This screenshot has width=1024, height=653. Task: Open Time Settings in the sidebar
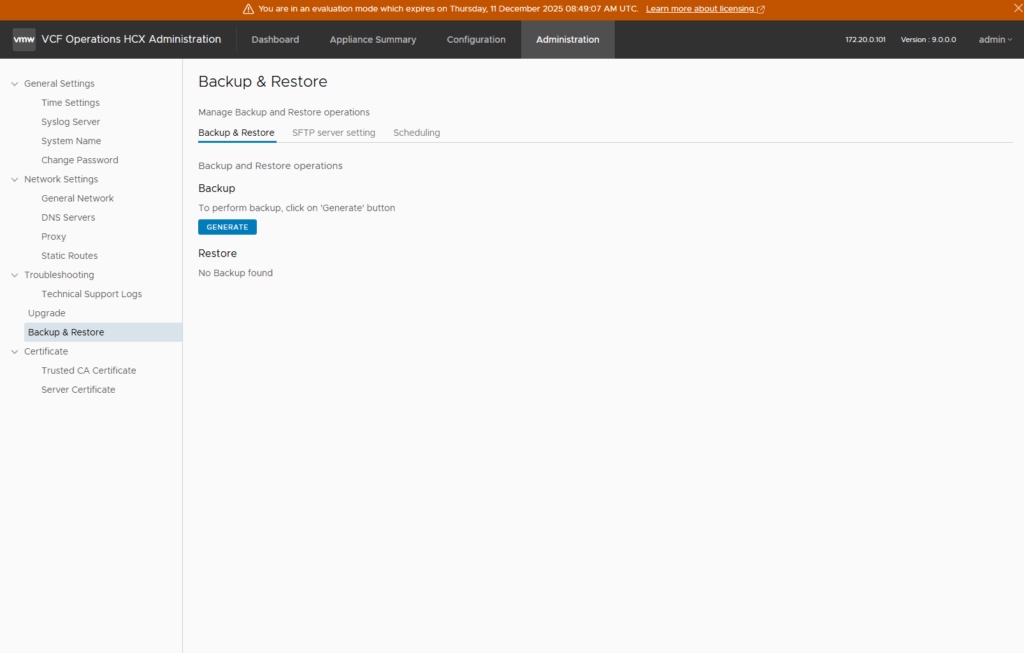pyautogui.click(x=70, y=103)
